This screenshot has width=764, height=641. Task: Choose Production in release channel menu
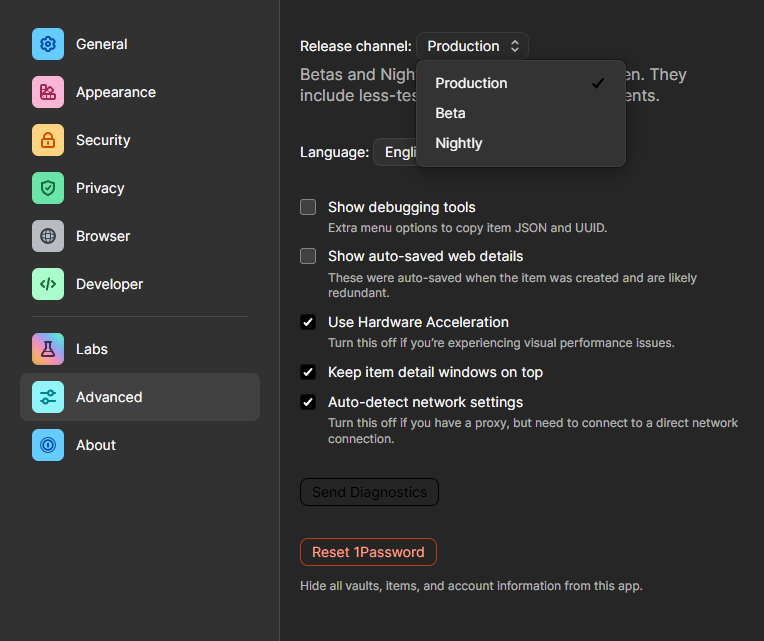(x=520, y=83)
